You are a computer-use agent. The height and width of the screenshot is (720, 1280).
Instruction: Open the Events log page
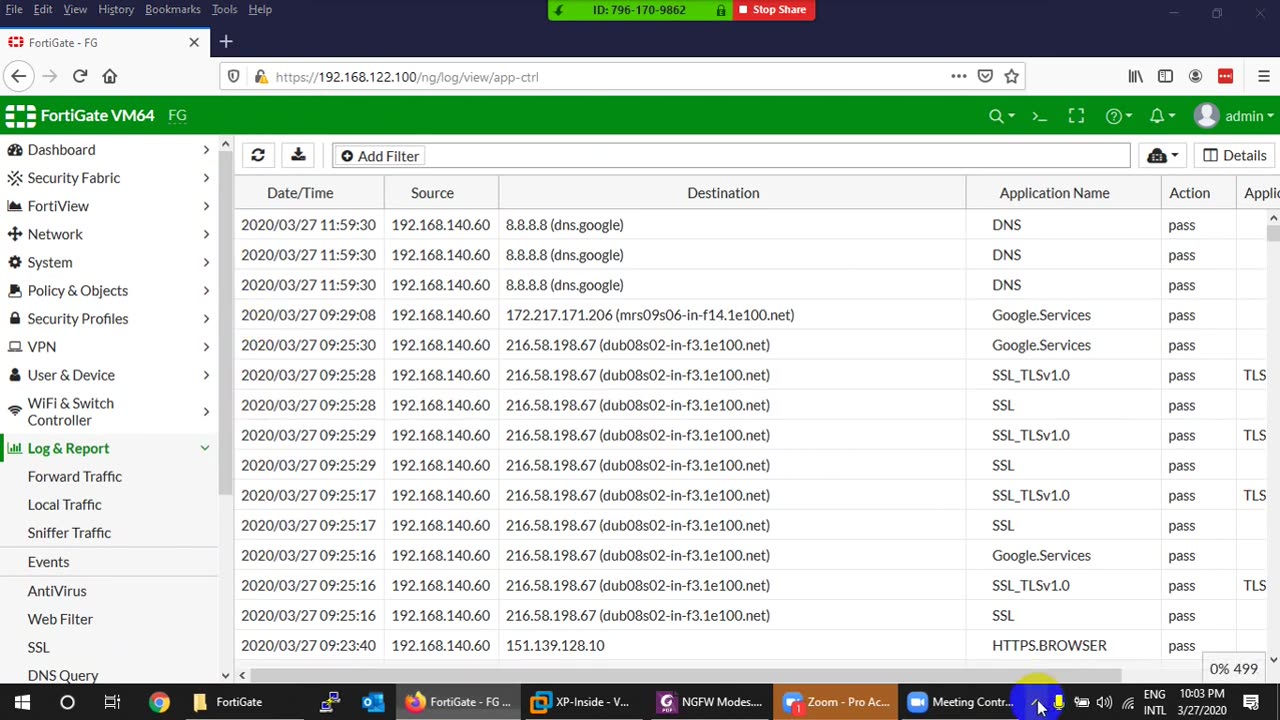pyautogui.click(x=48, y=562)
